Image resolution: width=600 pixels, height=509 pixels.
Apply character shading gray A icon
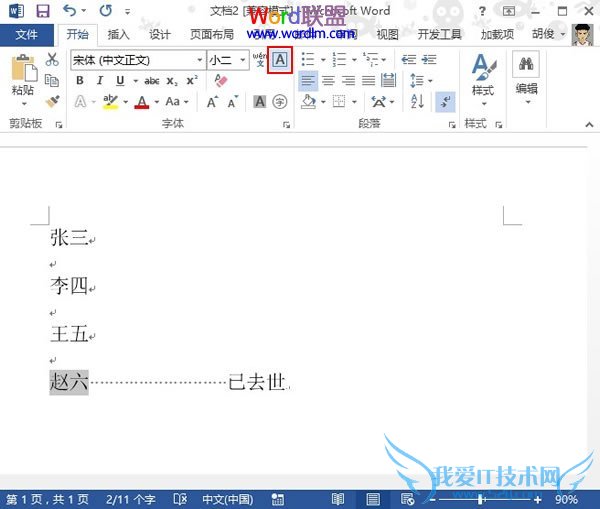coord(259,101)
